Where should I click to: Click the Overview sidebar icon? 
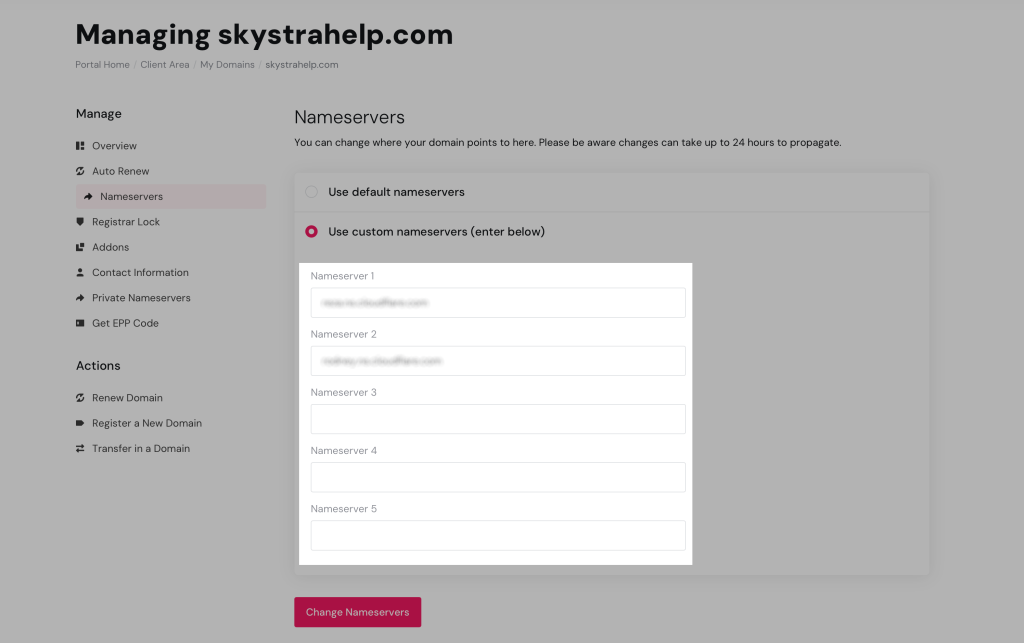[x=80, y=146]
